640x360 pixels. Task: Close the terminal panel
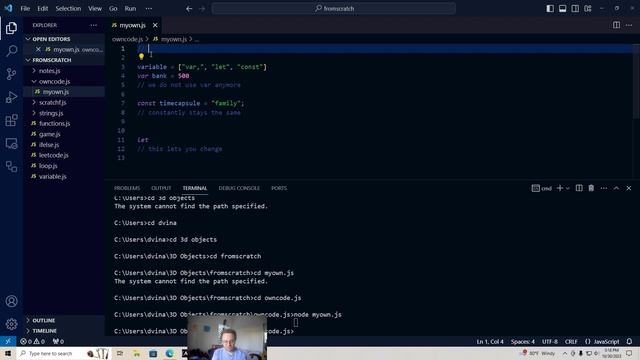coord(629,188)
